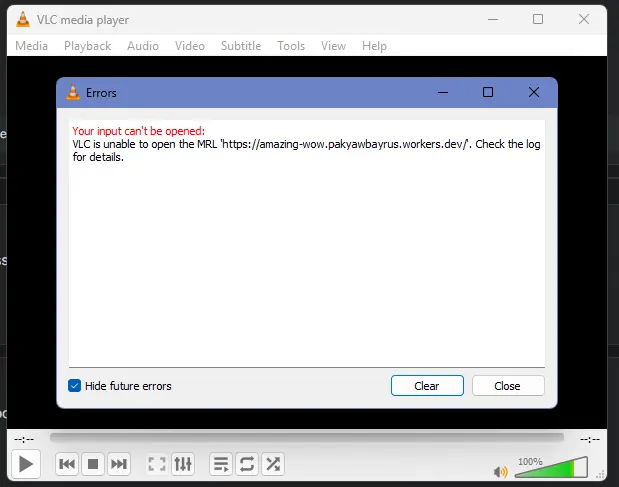Viewport: 619px width, 487px height.
Task: Toggle loop repeat mode
Action: pos(247,464)
